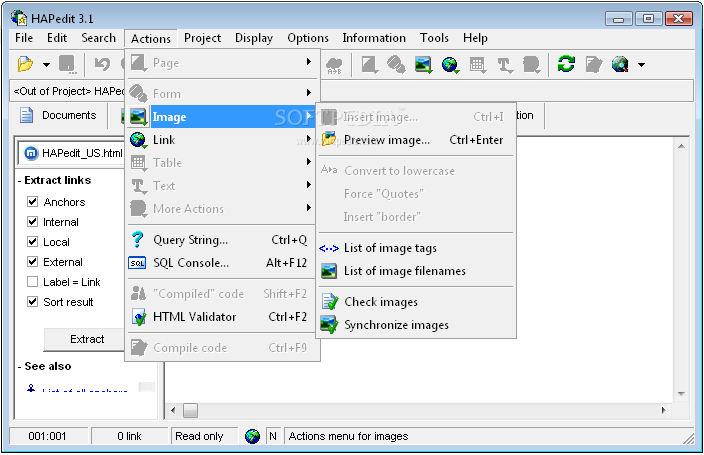Image resolution: width=704 pixels, height=455 pixels.
Task: Uncheck the External checkbox
Action: point(32,261)
